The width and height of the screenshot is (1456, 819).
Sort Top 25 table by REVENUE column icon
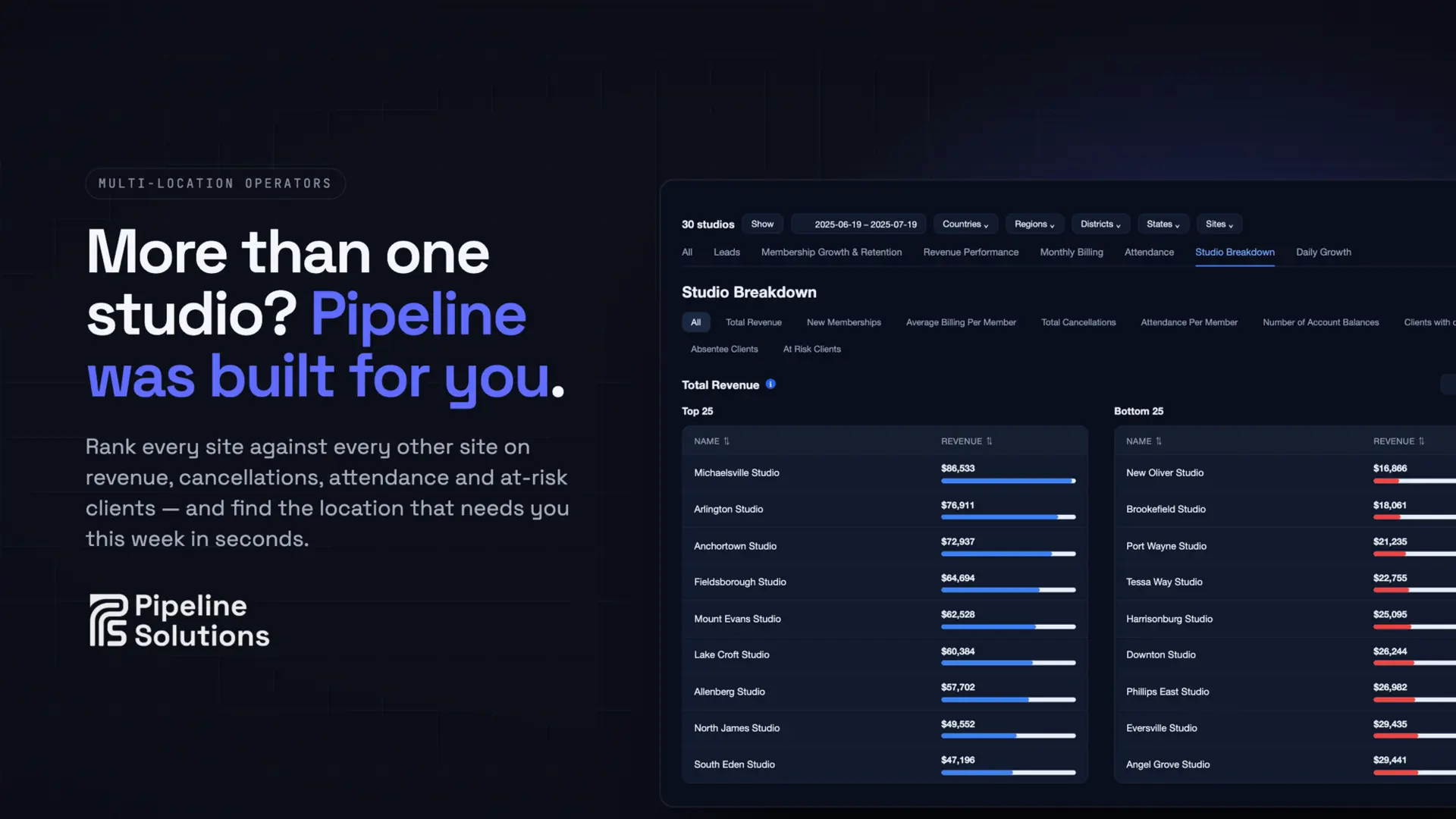[x=989, y=441]
